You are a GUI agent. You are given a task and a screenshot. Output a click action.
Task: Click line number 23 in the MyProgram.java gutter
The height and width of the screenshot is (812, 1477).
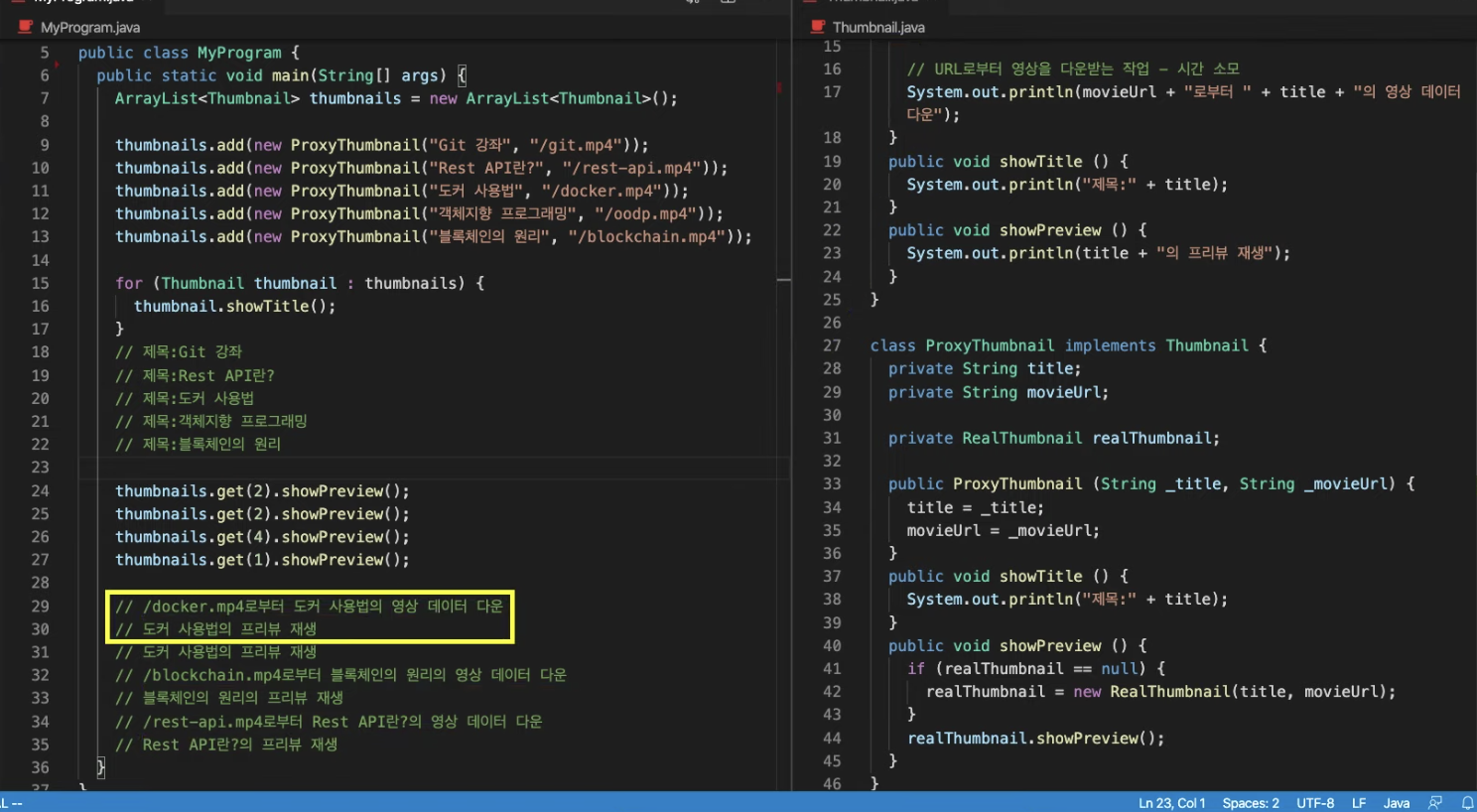40,468
